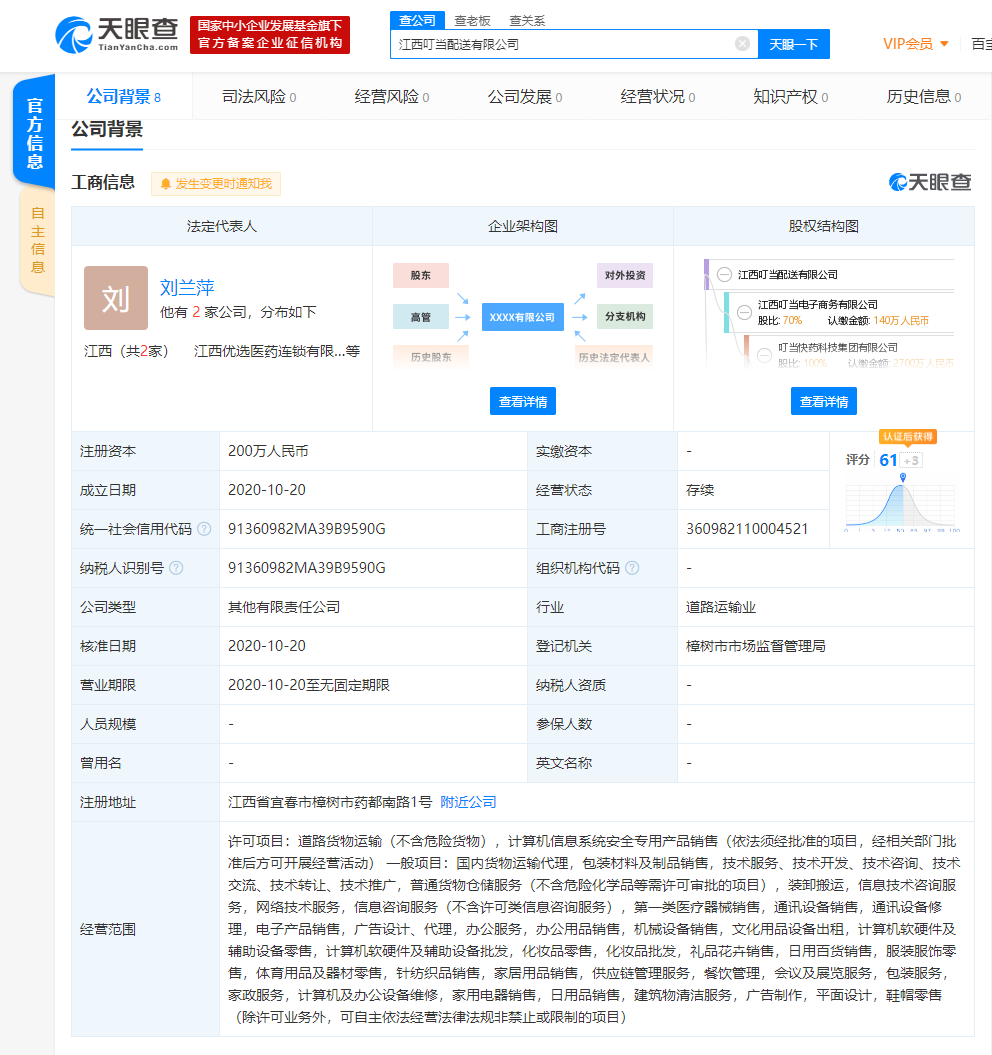This screenshot has height=1055, width=992.
Task: Click the 分支机构 box in diagram
Action: (625, 316)
